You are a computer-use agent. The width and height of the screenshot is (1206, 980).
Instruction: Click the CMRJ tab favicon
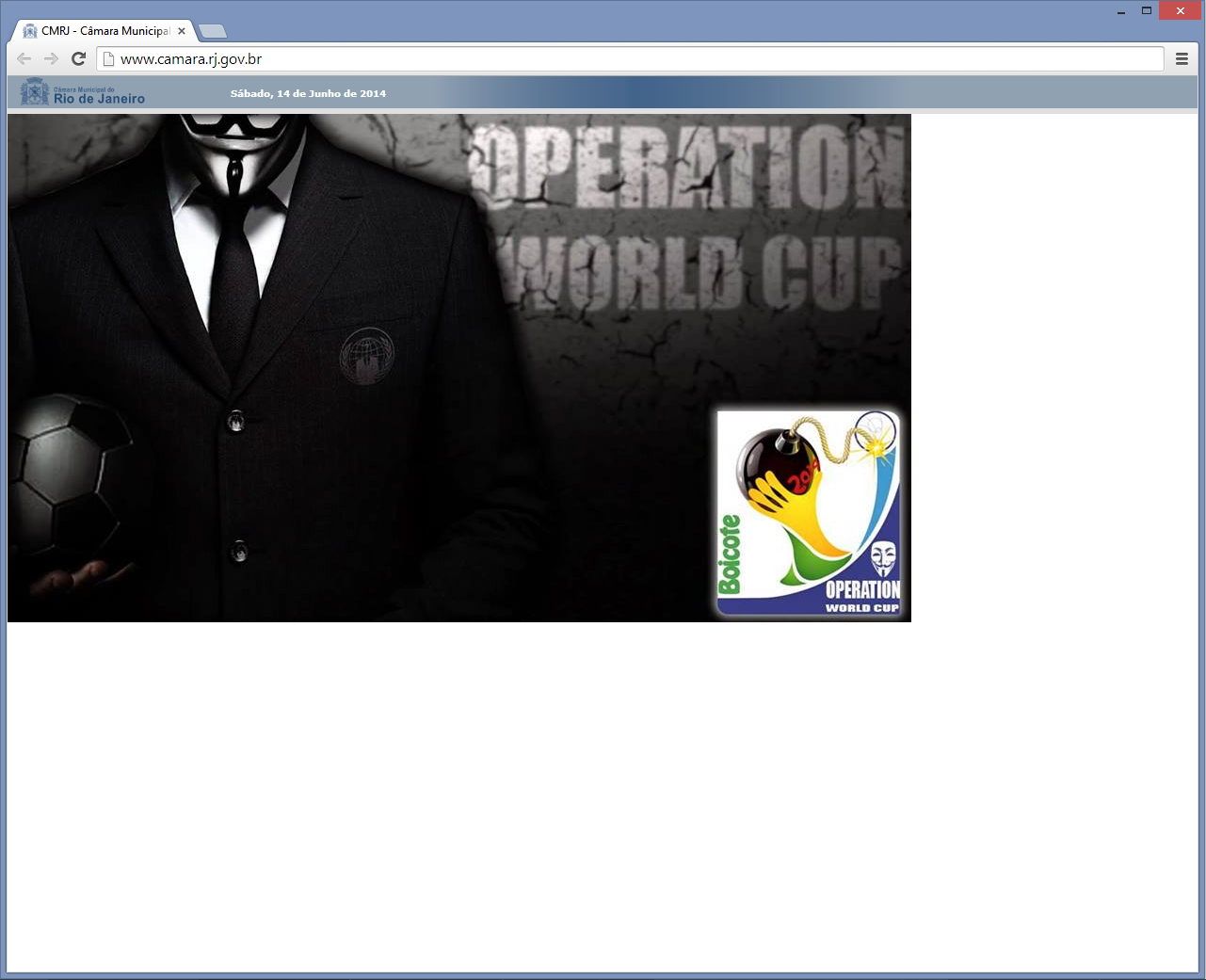29,31
